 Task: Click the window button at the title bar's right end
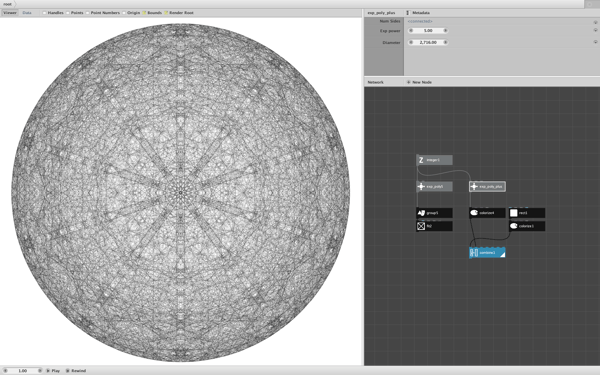tap(591, 4)
